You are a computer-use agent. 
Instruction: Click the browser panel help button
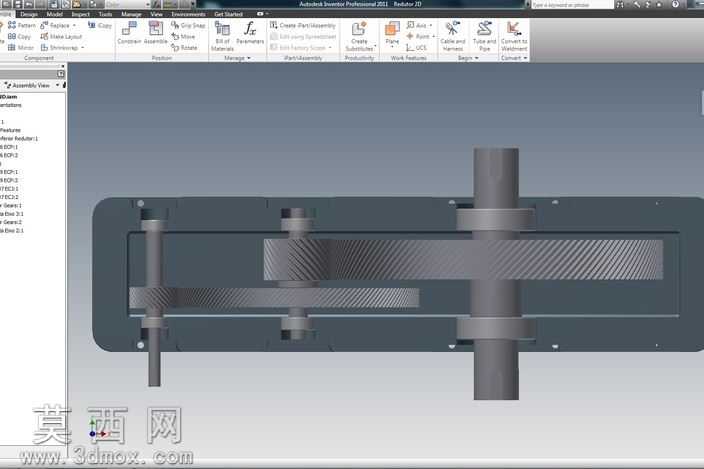[61, 74]
